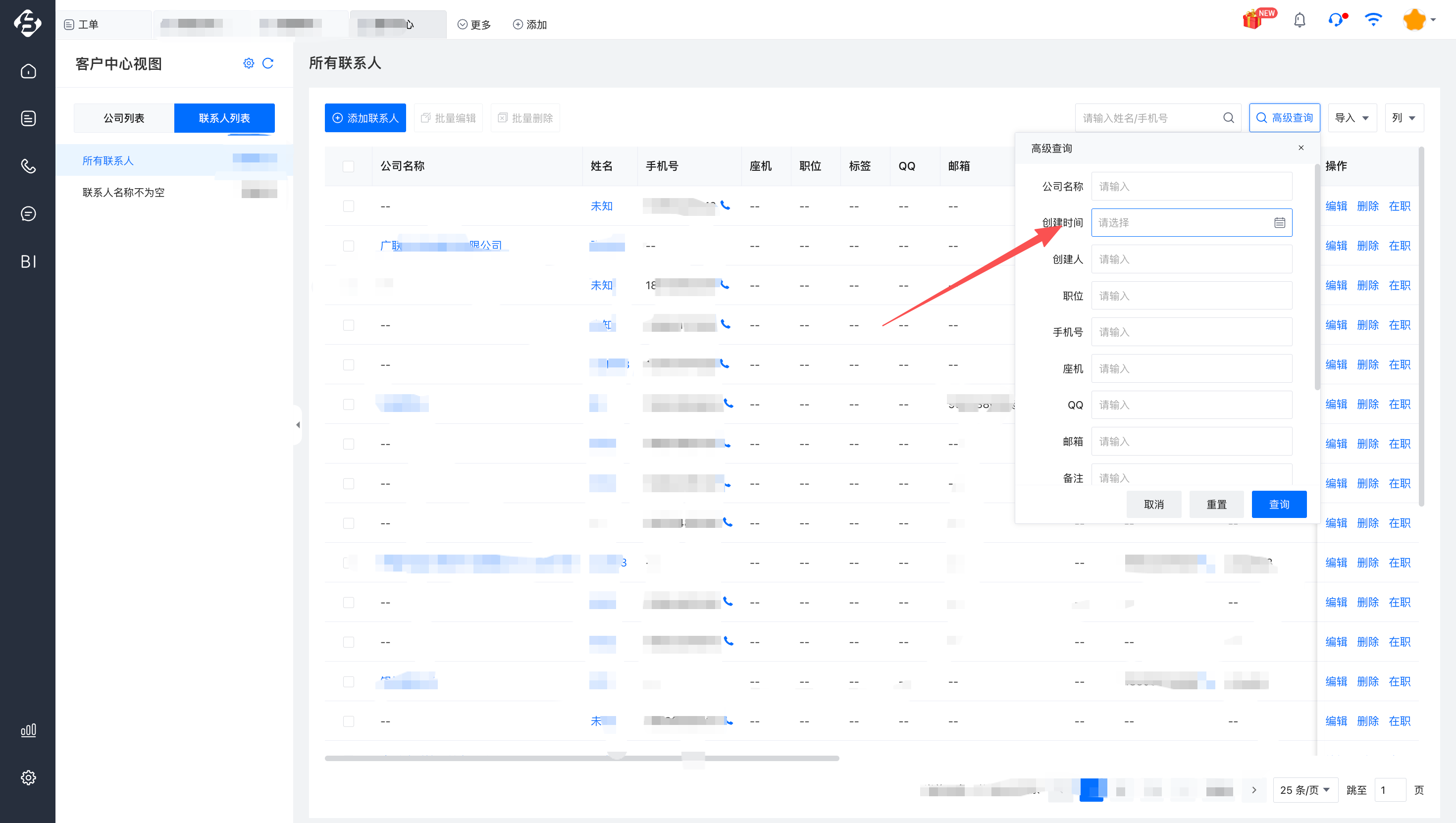Click the blue 查询 button
Image resolution: width=1456 pixels, height=823 pixels.
pos(1279,504)
